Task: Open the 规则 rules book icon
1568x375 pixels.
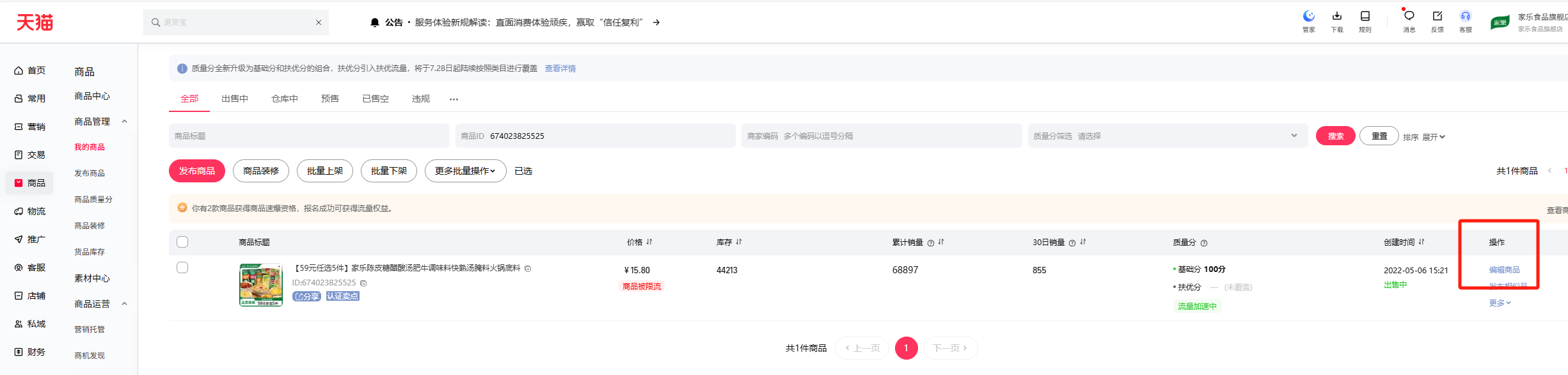Action: 1365,16
